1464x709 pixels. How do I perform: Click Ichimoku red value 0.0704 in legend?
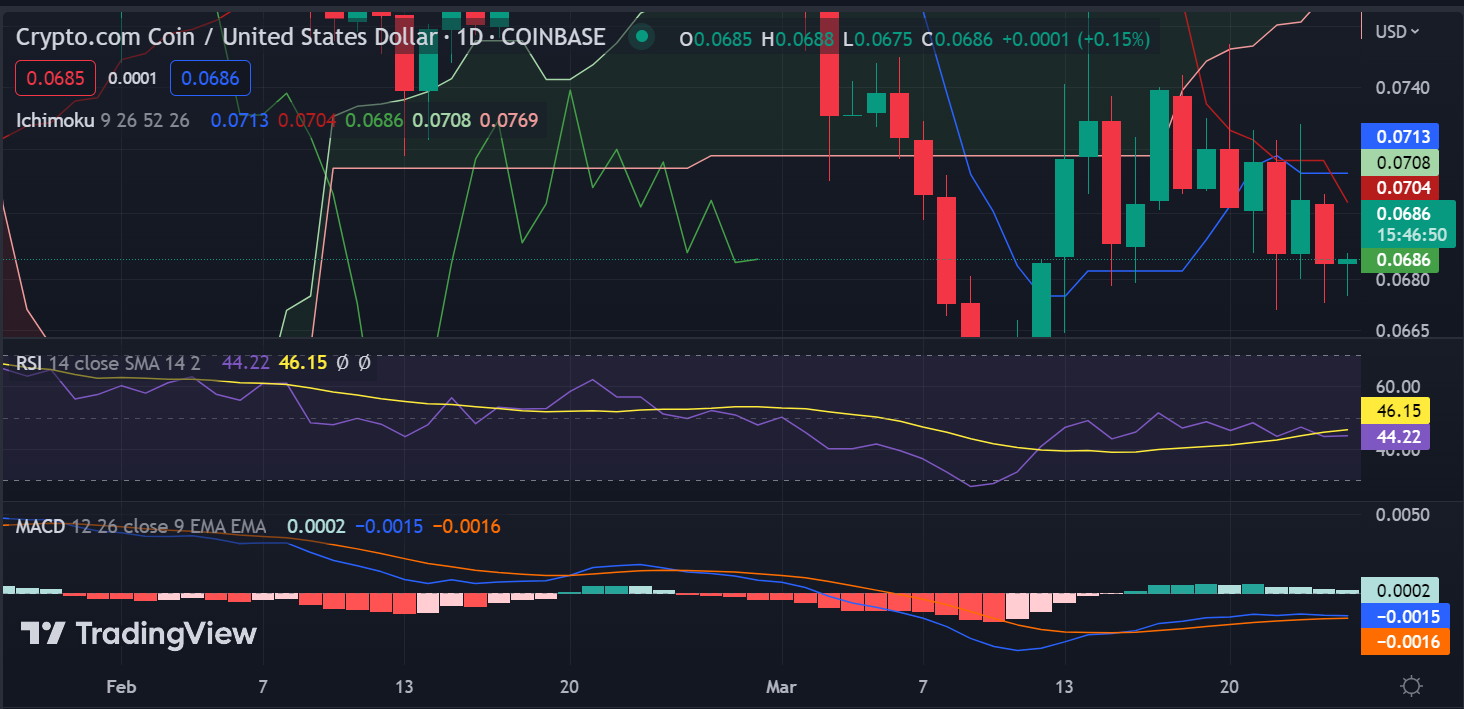click(307, 120)
